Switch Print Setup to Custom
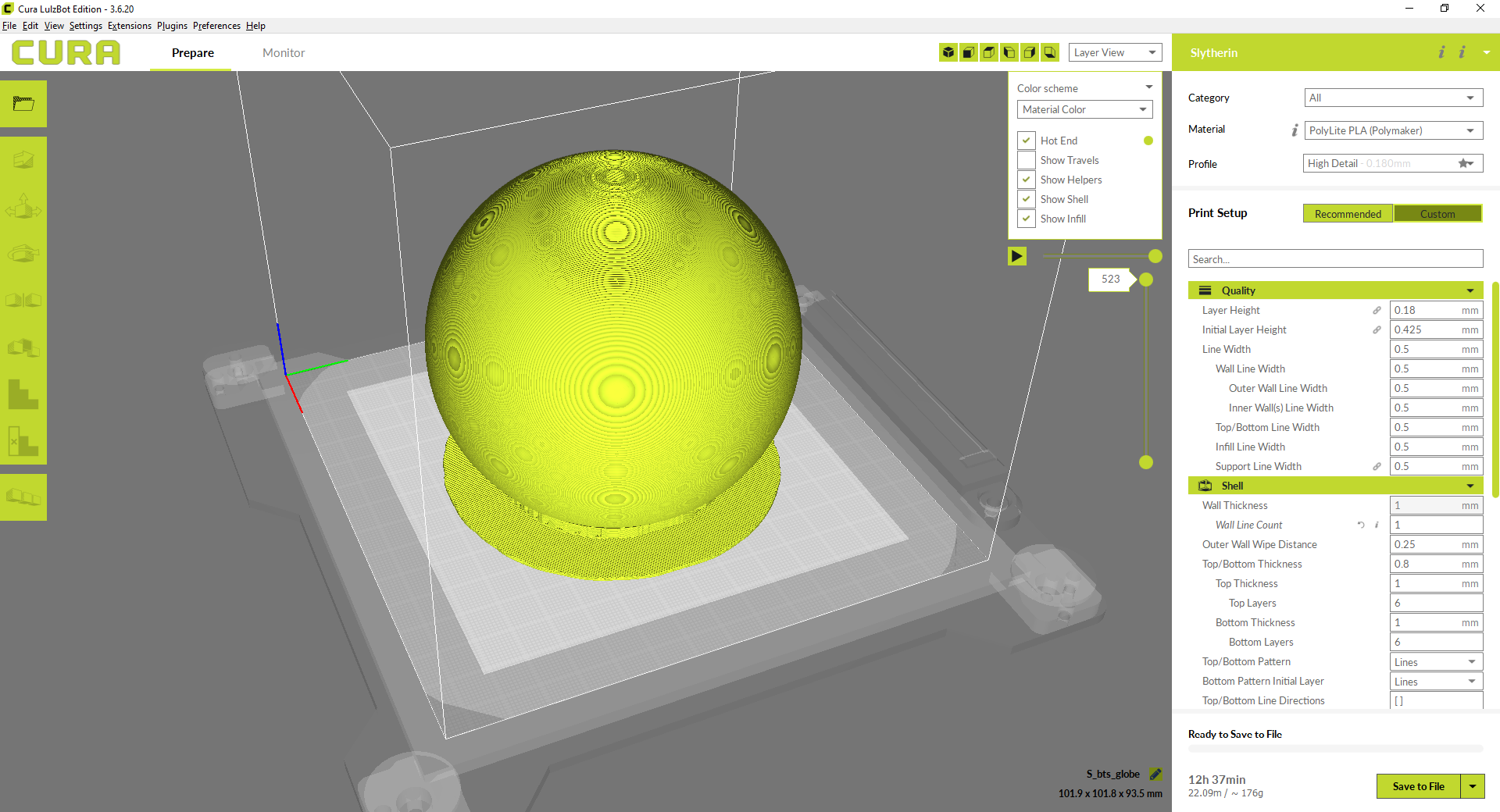The height and width of the screenshot is (812, 1500). coord(1437,213)
